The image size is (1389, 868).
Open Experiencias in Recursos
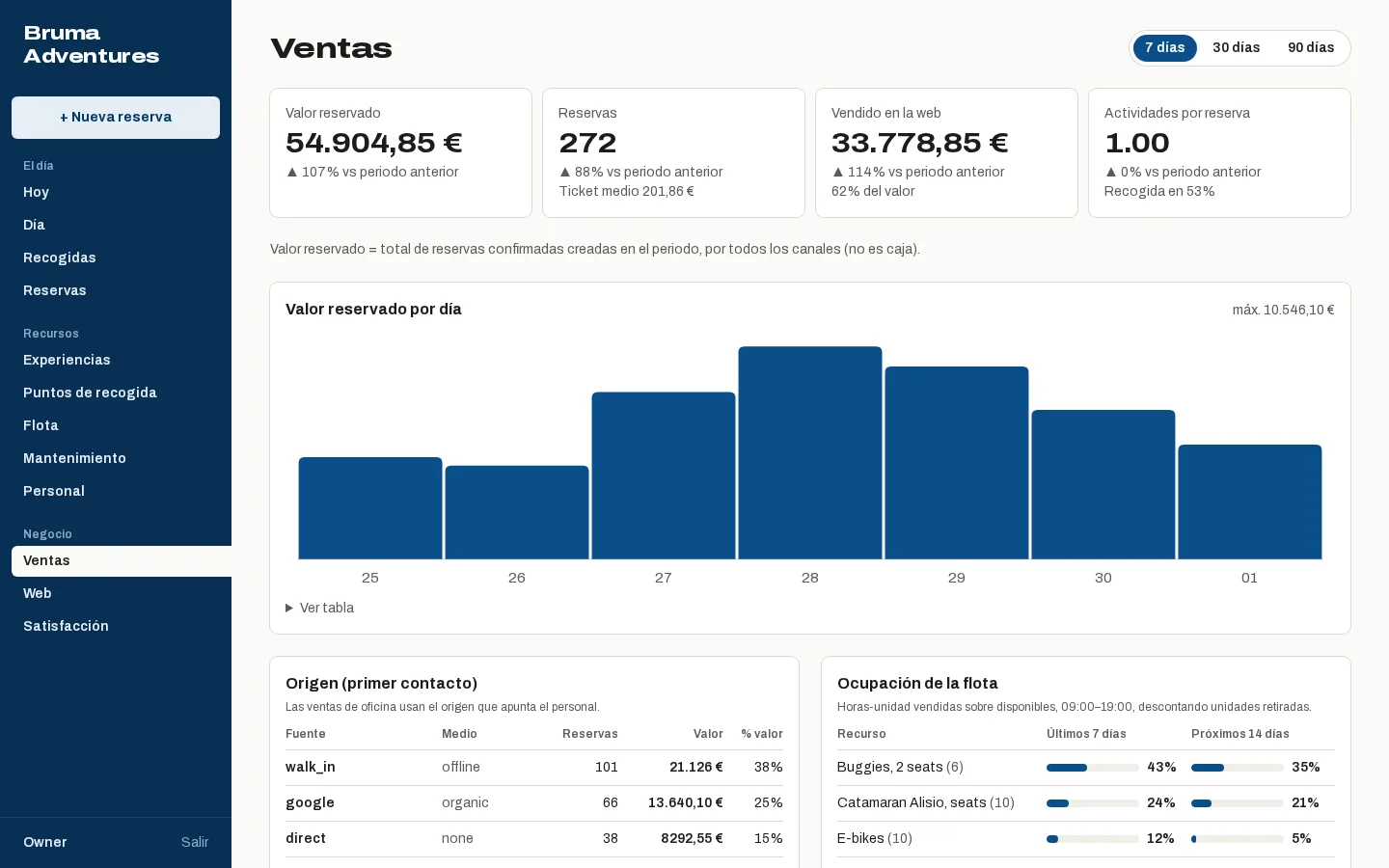(116, 360)
